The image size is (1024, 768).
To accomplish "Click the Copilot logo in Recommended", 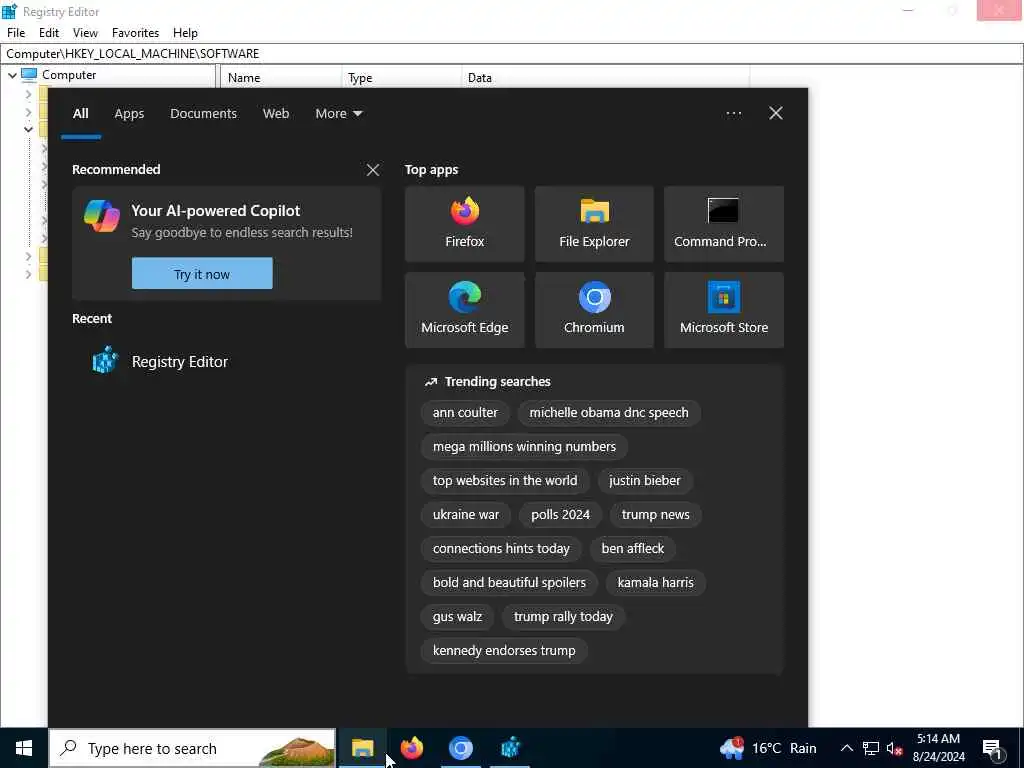I will 102,216.
